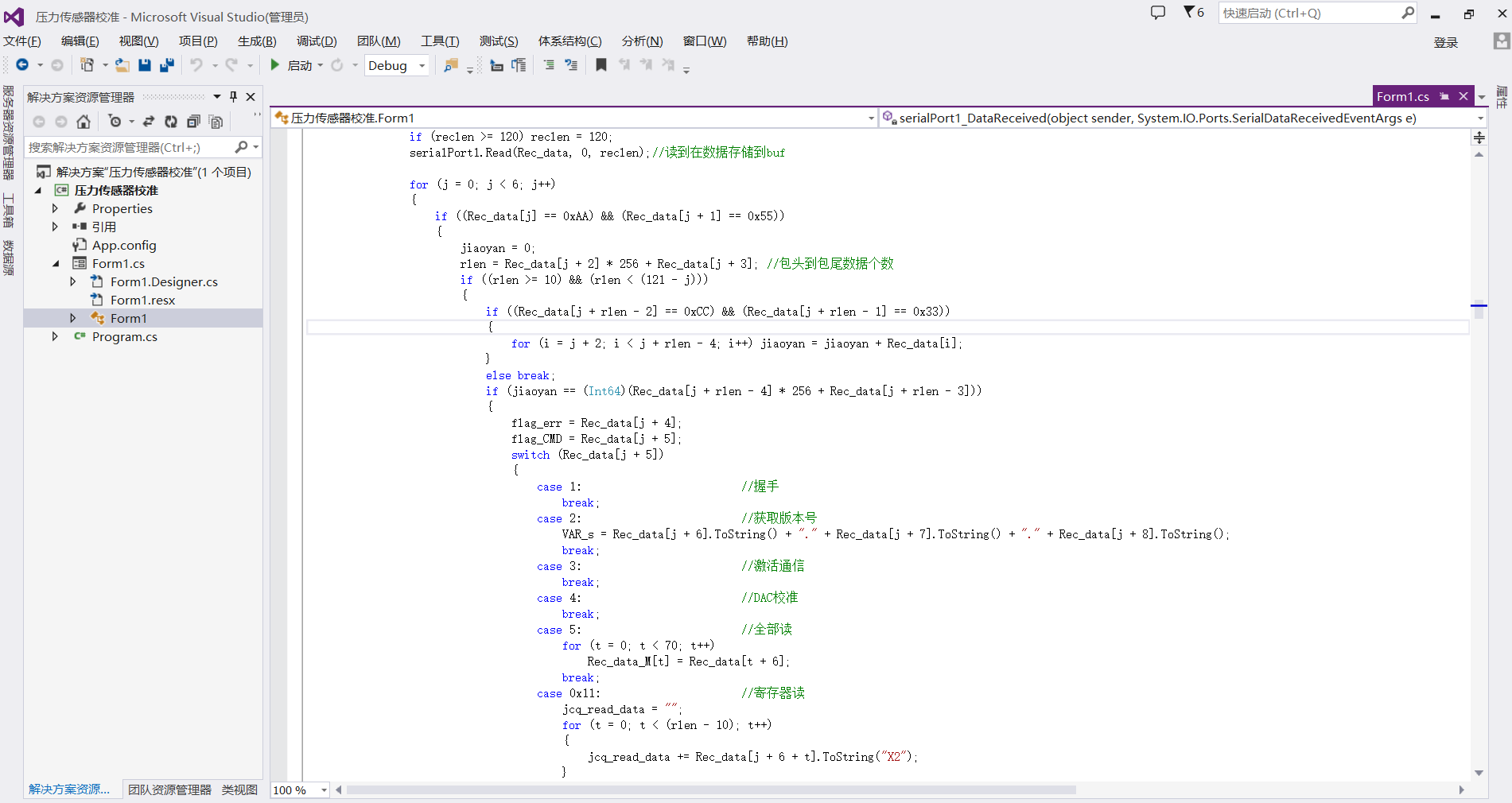Collapse the Form1.cs tree node
1512x803 pixels.
point(56,264)
